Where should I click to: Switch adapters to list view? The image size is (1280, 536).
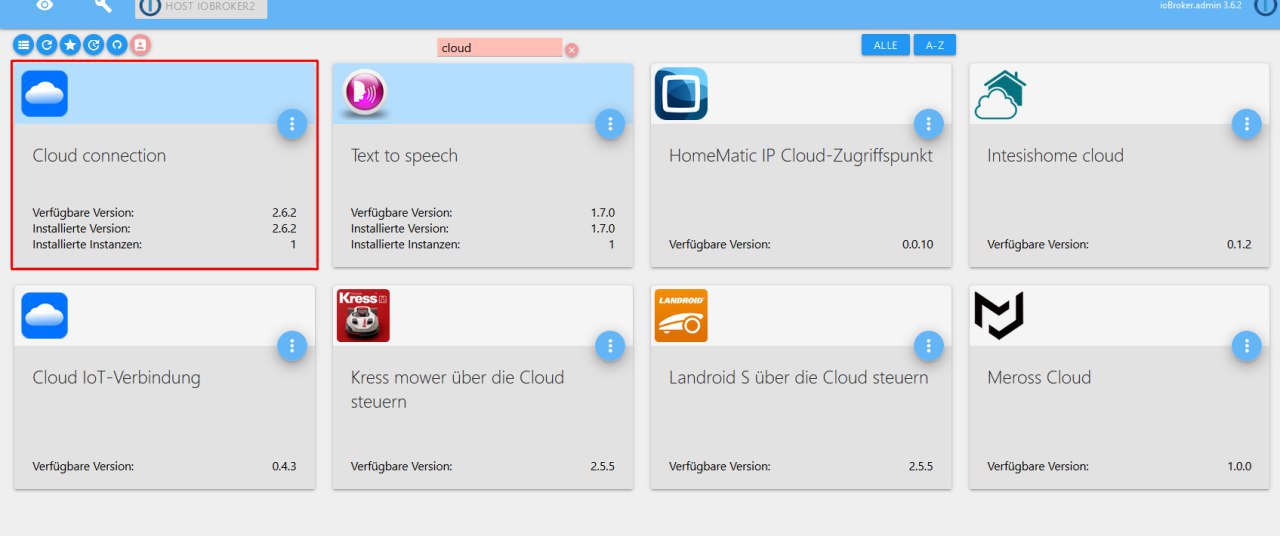coord(23,45)
